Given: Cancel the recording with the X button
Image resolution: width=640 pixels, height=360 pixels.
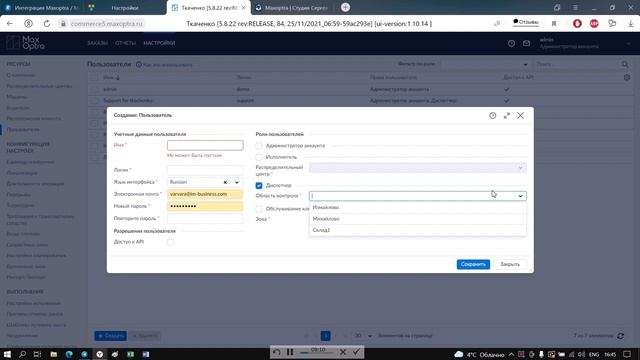Looking at the screenshot, I should (x=343, y=352).
